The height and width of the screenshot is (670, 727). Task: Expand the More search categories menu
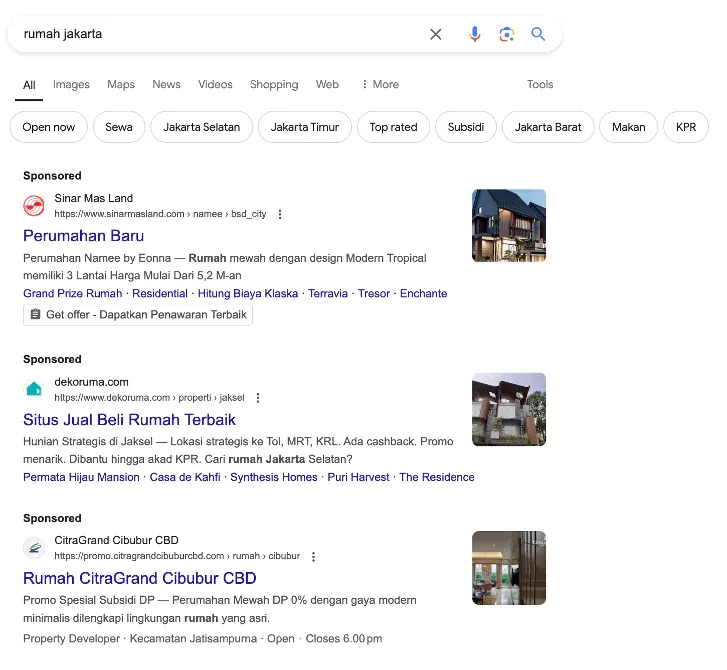coord(380,84)
